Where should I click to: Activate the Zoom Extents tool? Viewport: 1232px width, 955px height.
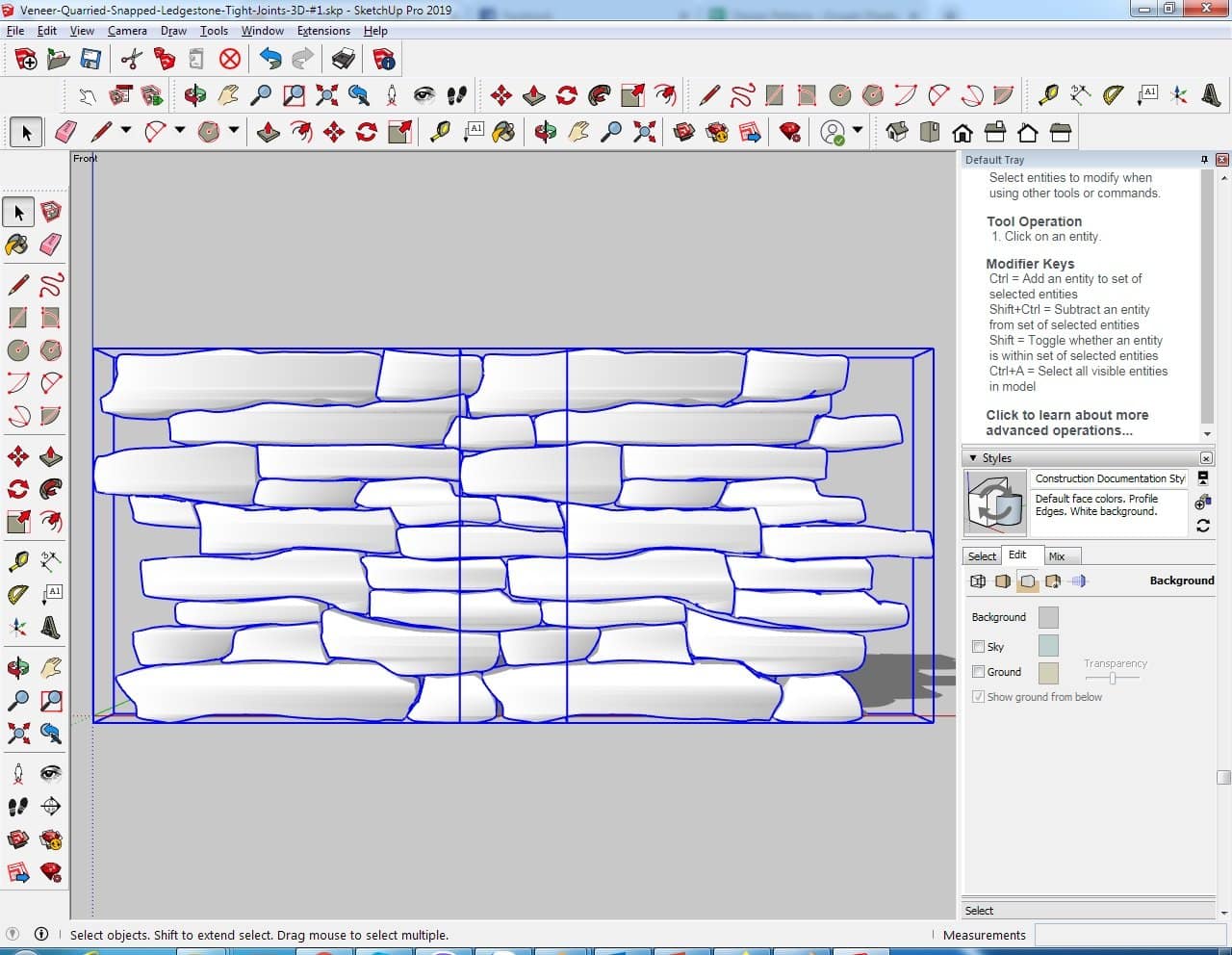click(17, 735)
